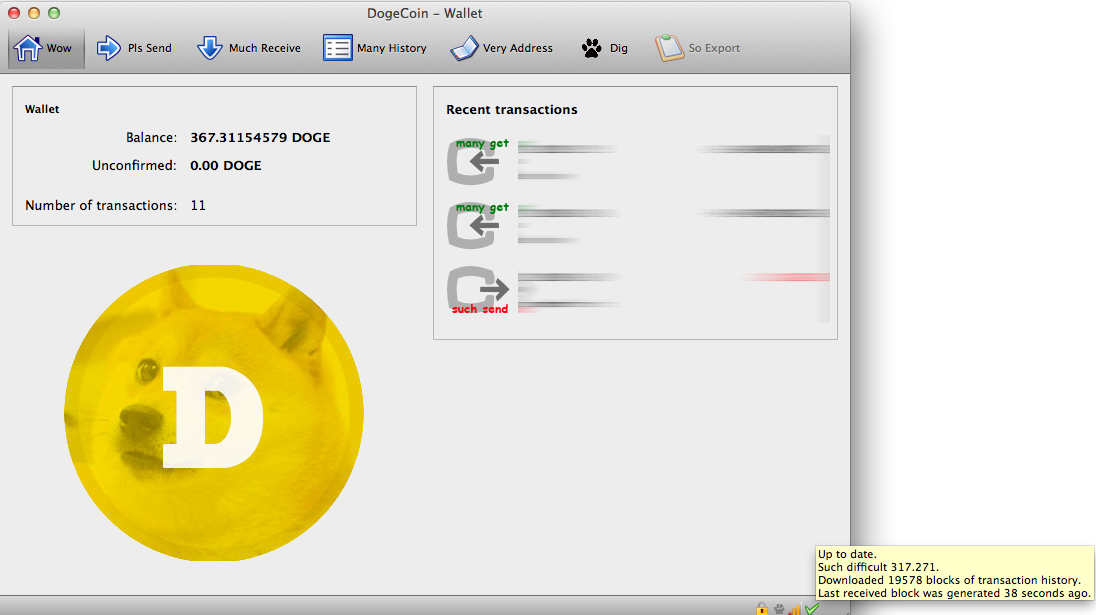Click the number of transactions value 11
Image resolution: width=1096 pixels, height=615 pixels.
pyautogui.click(x=198, y=205)
